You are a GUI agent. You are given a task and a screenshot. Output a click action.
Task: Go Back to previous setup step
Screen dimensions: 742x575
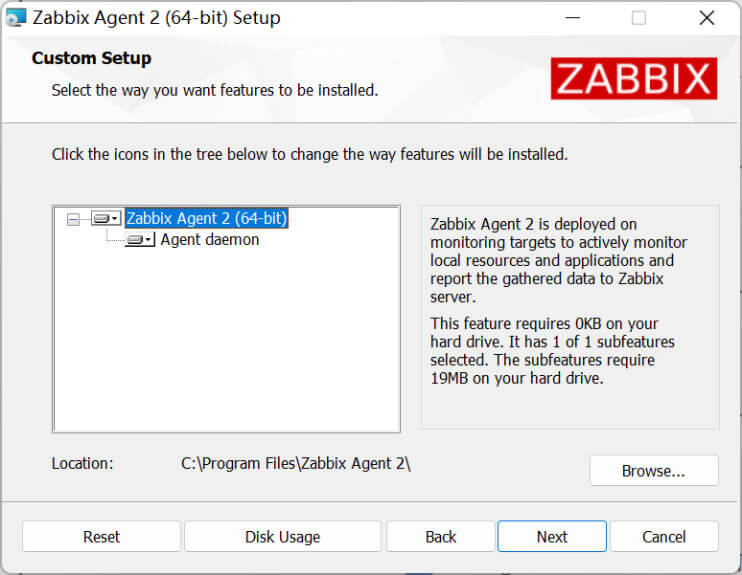coord(441,536)
